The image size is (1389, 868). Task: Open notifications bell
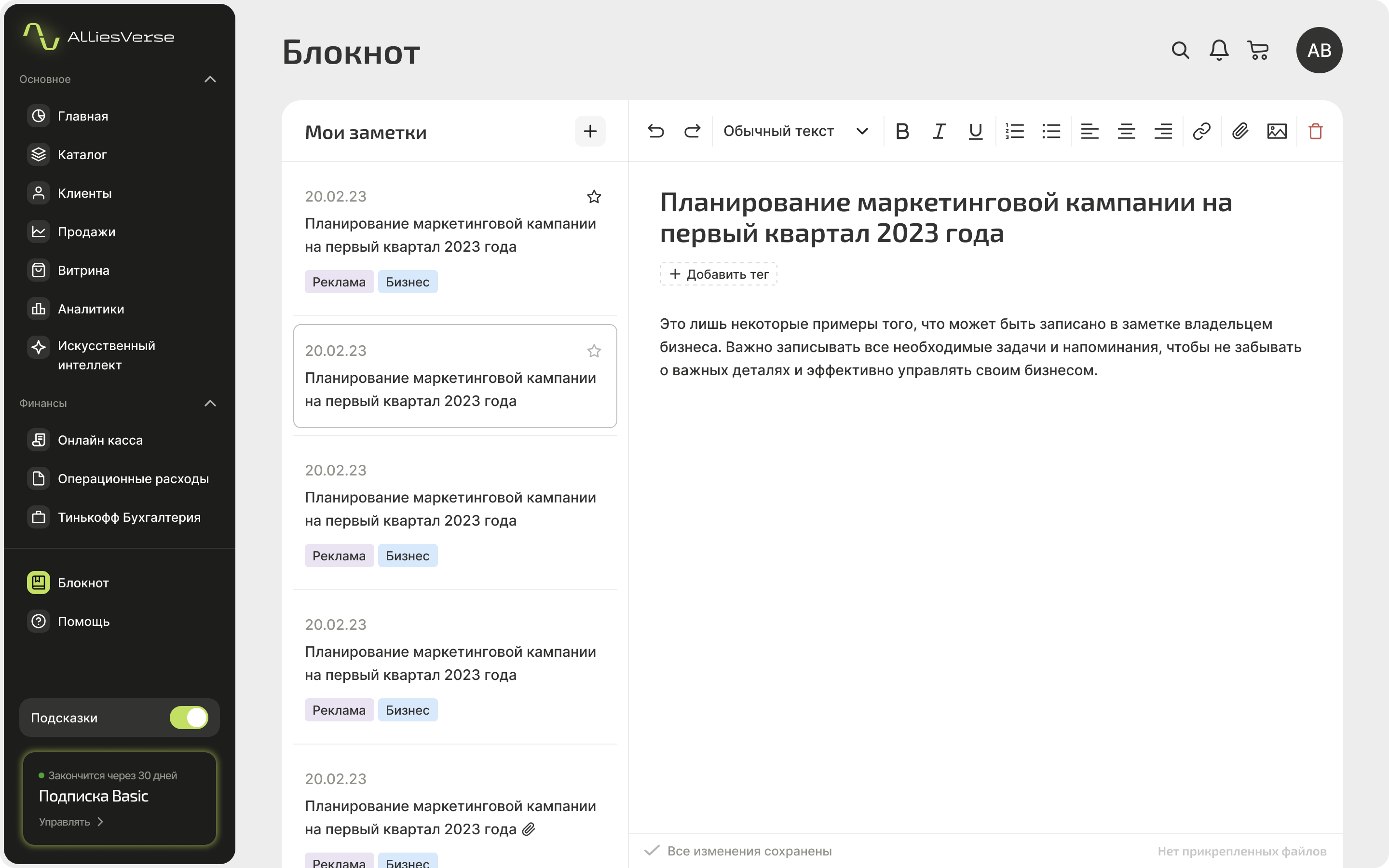tap(1219, 50)
